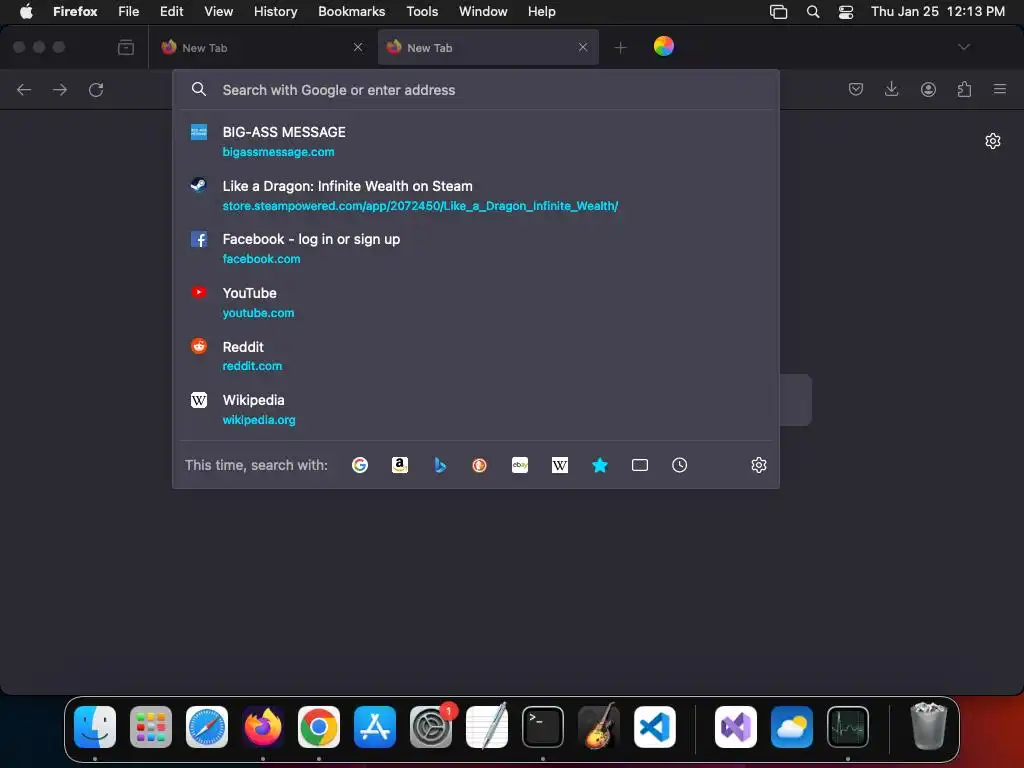Click the colorful circle icon in tab bar
1024x768 pixels.
[664, 46]
